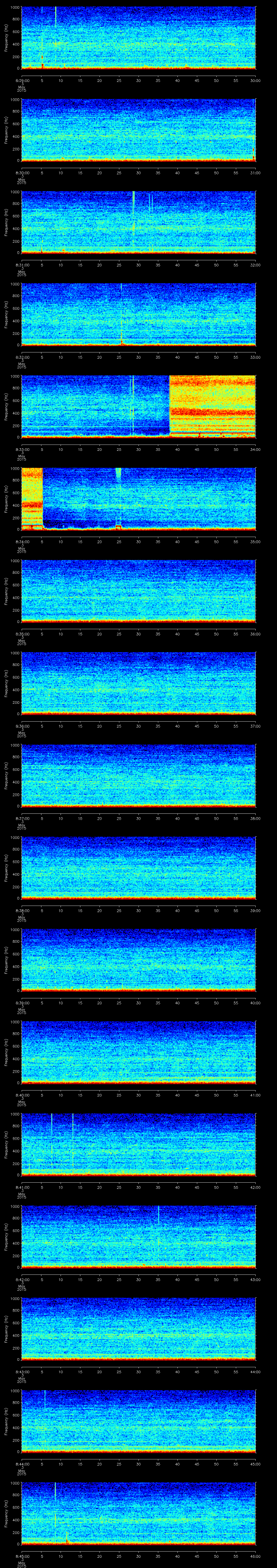Open the spectrogram panel beginning at 8:40:00
The height and width of the screenshot is (1568, 277).
point(138,1052)
